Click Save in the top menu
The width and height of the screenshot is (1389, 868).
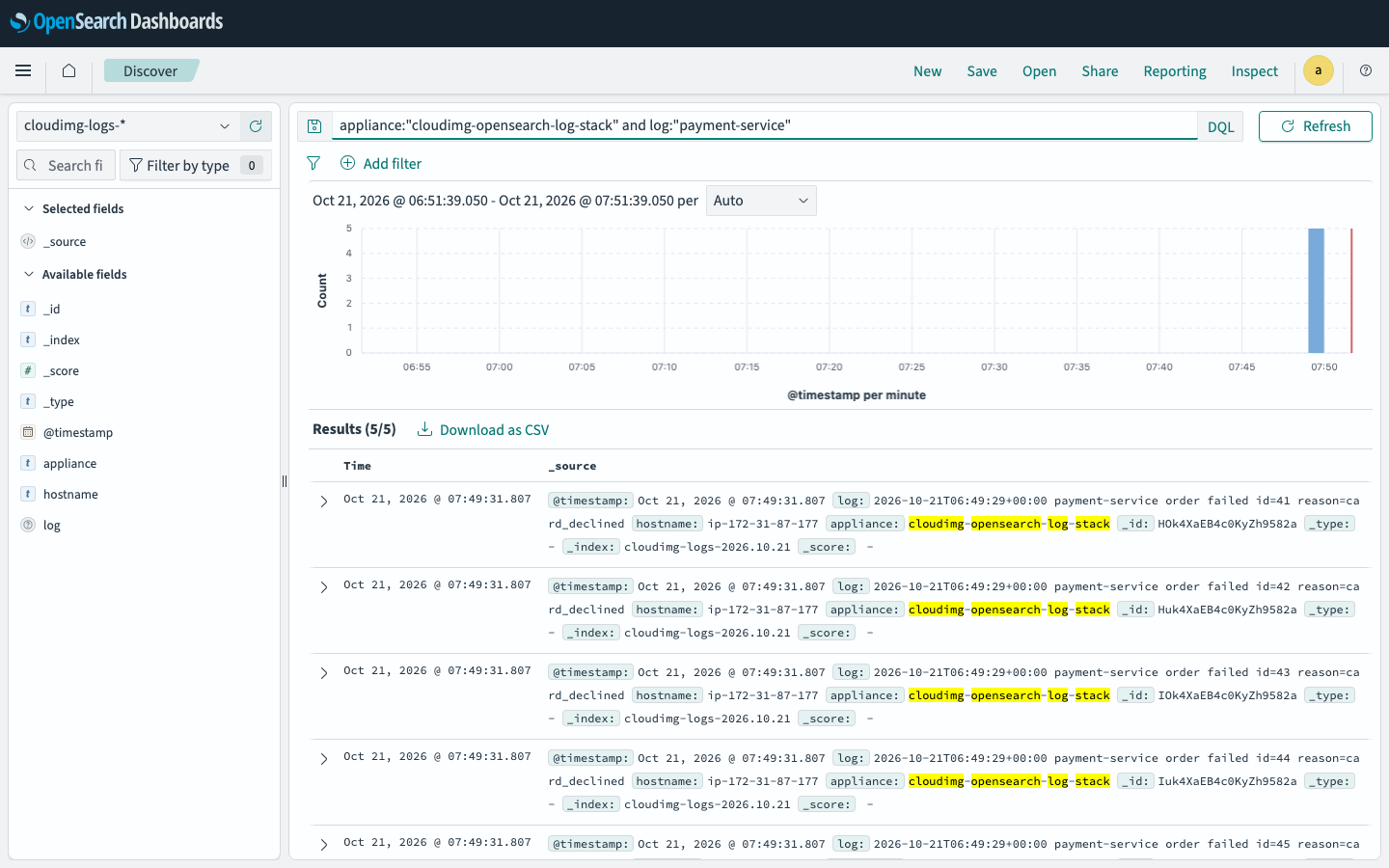coord(982,70)
